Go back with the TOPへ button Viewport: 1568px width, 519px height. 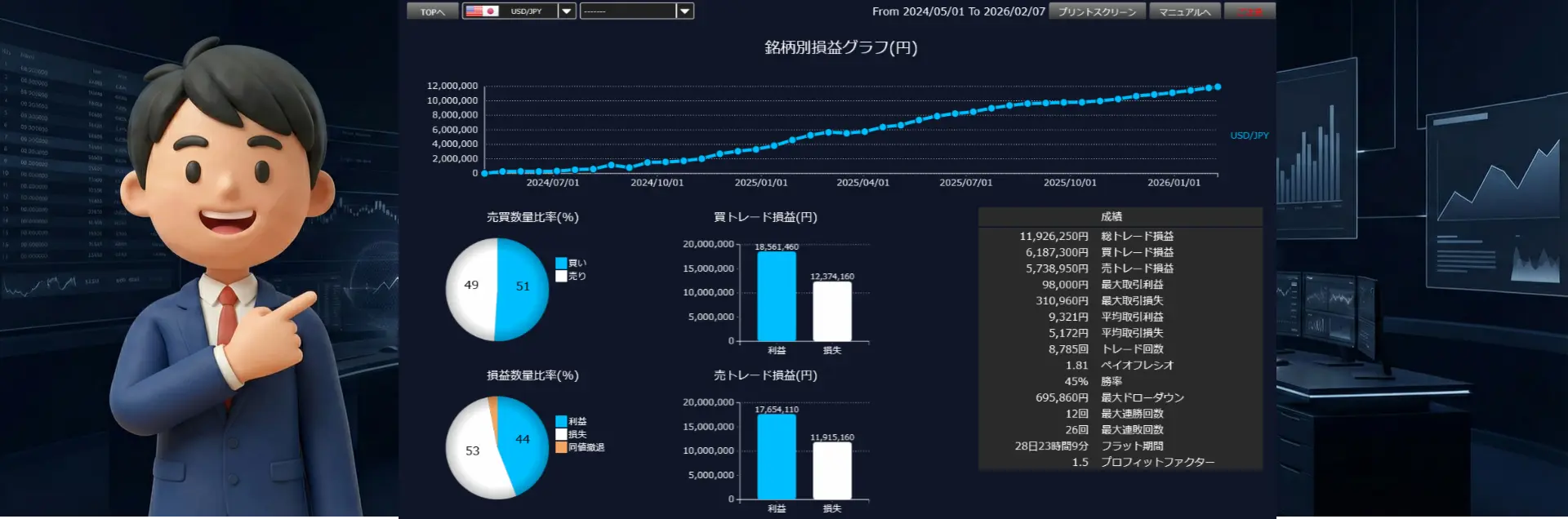[x=432, y=11]
